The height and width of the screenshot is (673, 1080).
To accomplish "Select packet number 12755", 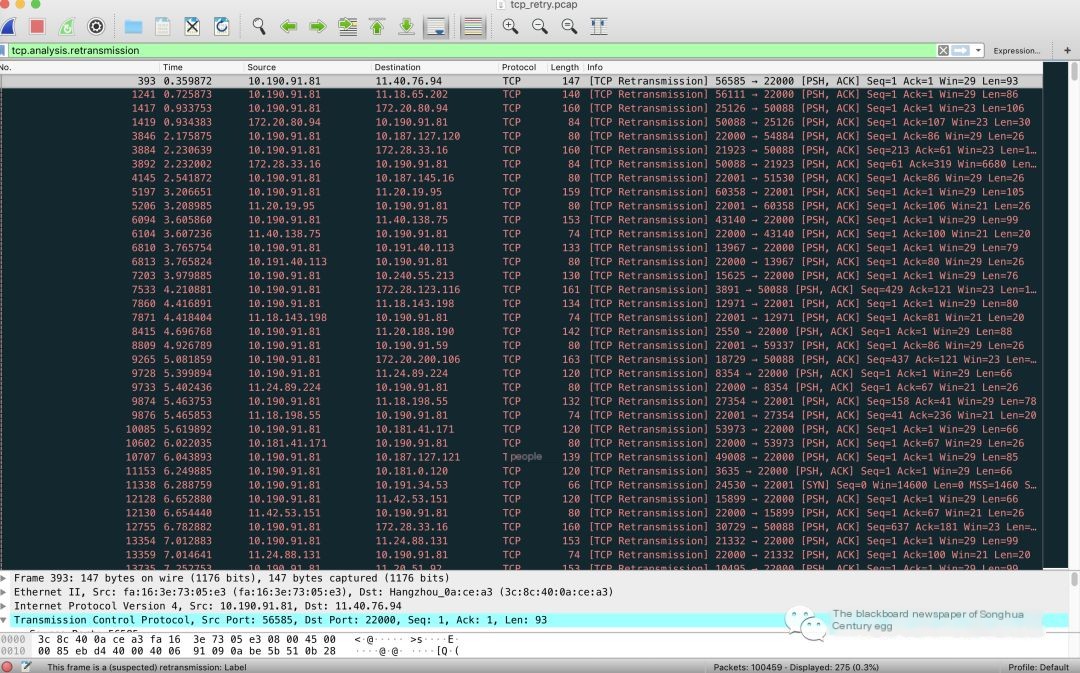I will click(x=521, y=527).
